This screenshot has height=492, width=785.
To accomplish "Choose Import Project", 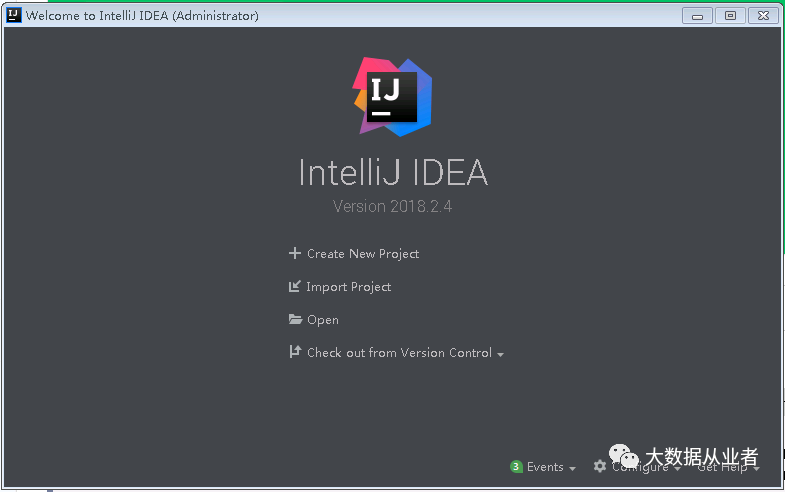I will (x=348, y=287).
